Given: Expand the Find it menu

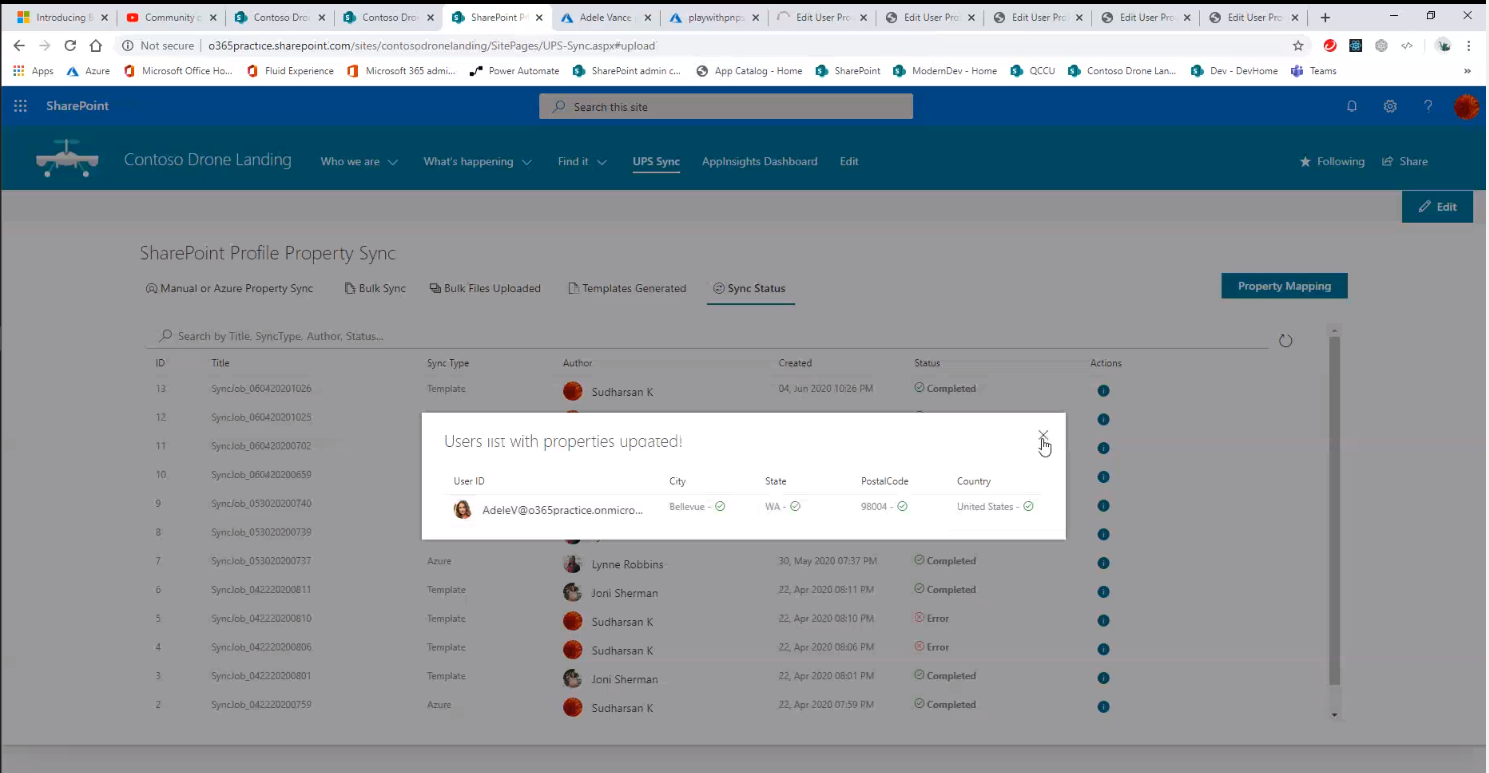Looking at the screenshot, I should [581, 161].
